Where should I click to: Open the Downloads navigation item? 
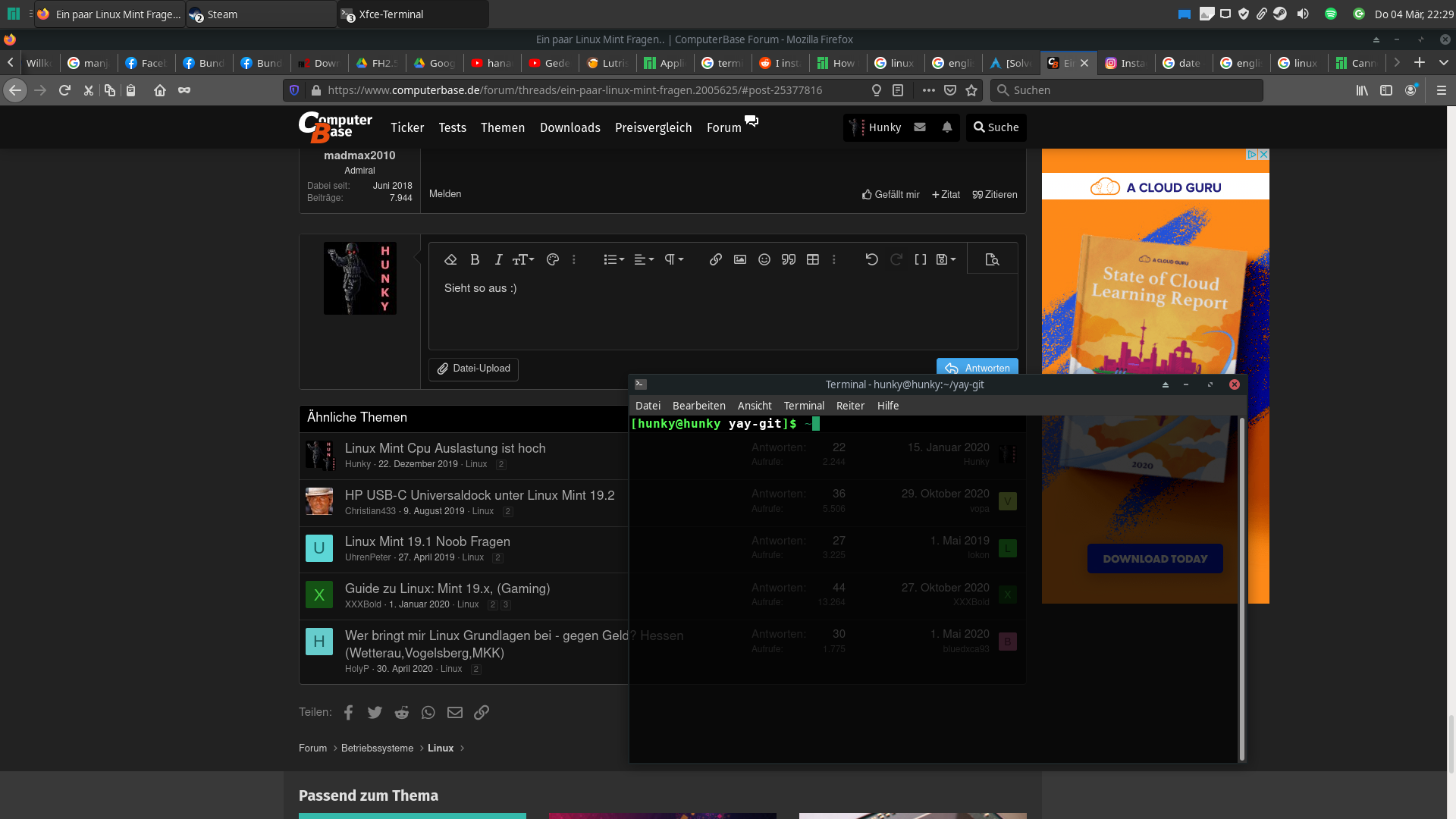pyautogui.click(x=570, y=127)
